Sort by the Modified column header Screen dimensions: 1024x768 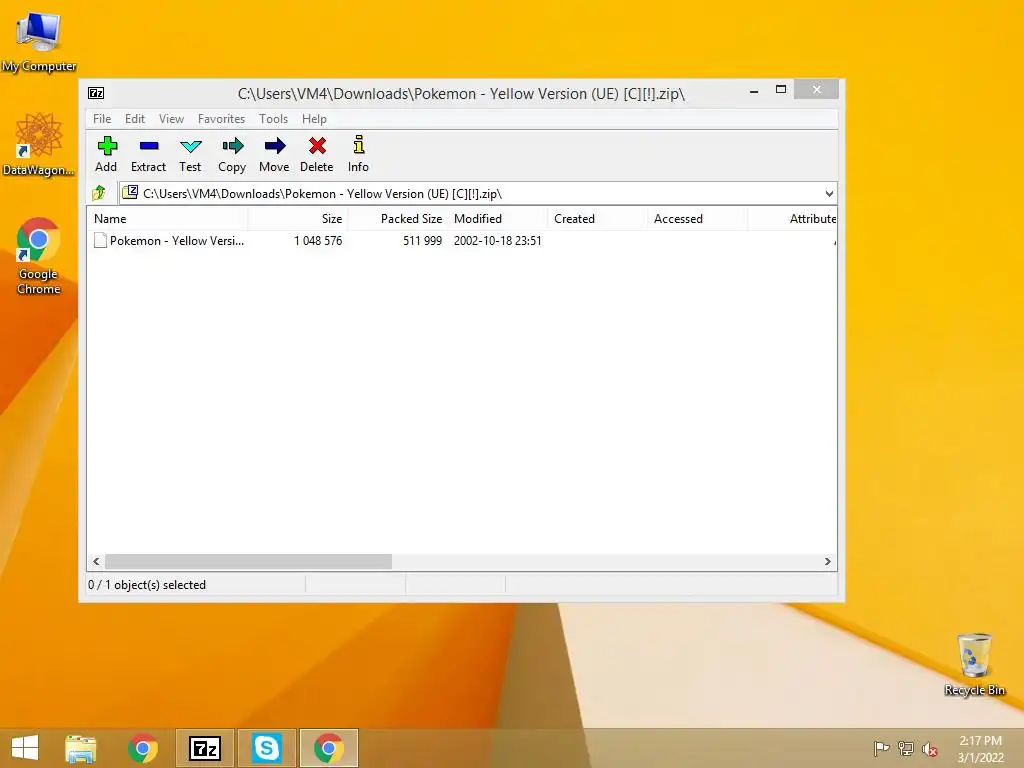point(498,219)
